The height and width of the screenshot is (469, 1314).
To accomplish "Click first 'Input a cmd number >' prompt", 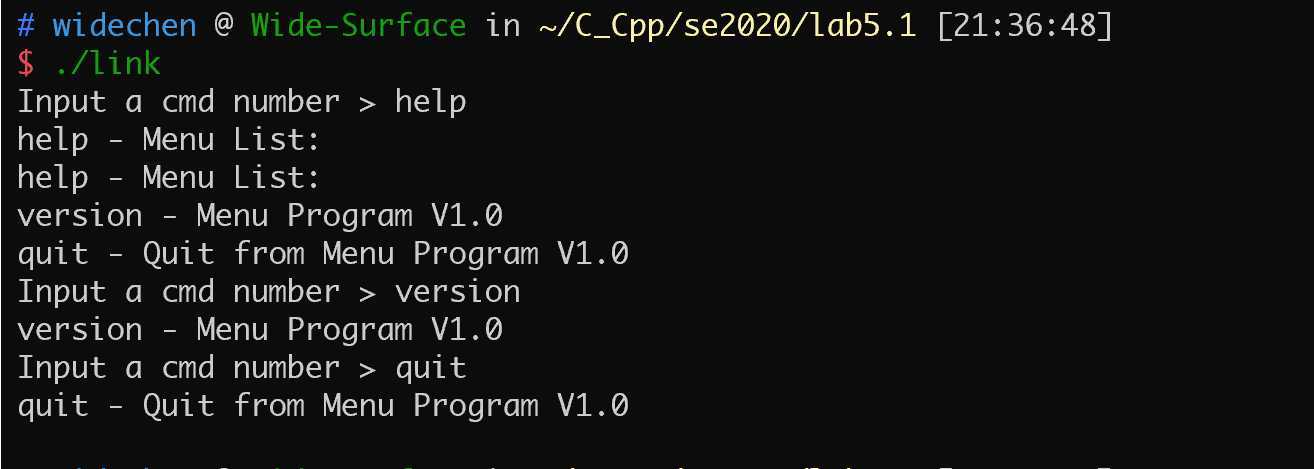I will 197,102.
